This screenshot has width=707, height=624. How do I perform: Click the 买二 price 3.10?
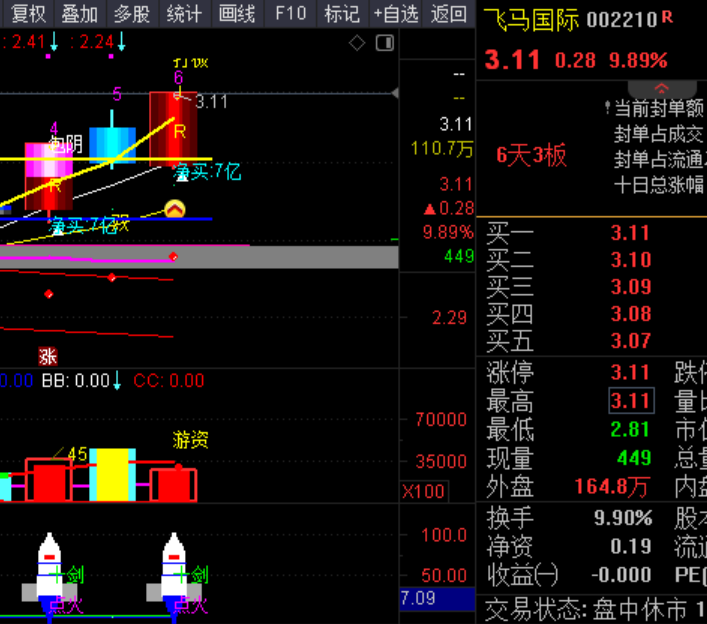coord(631,260)
